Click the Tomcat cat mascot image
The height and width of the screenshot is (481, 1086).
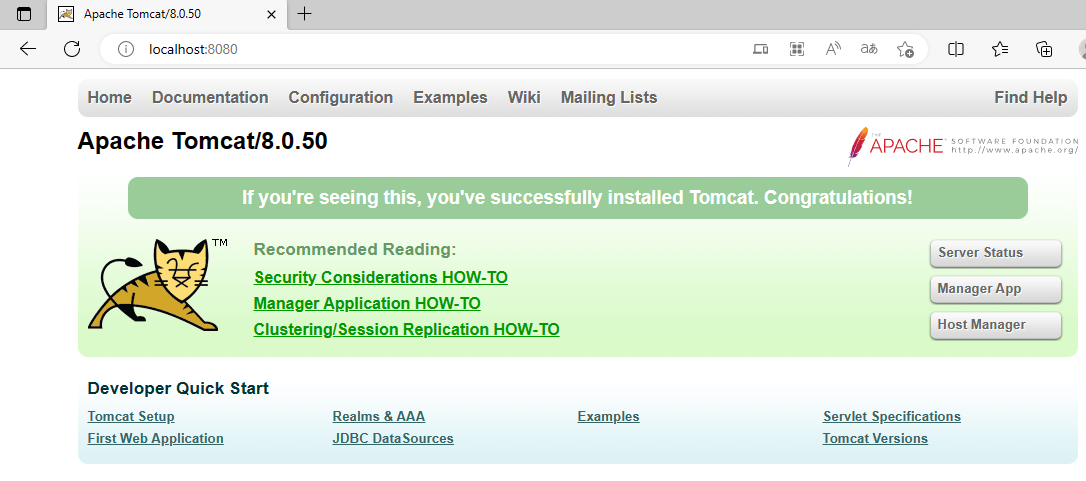point(157,284)
